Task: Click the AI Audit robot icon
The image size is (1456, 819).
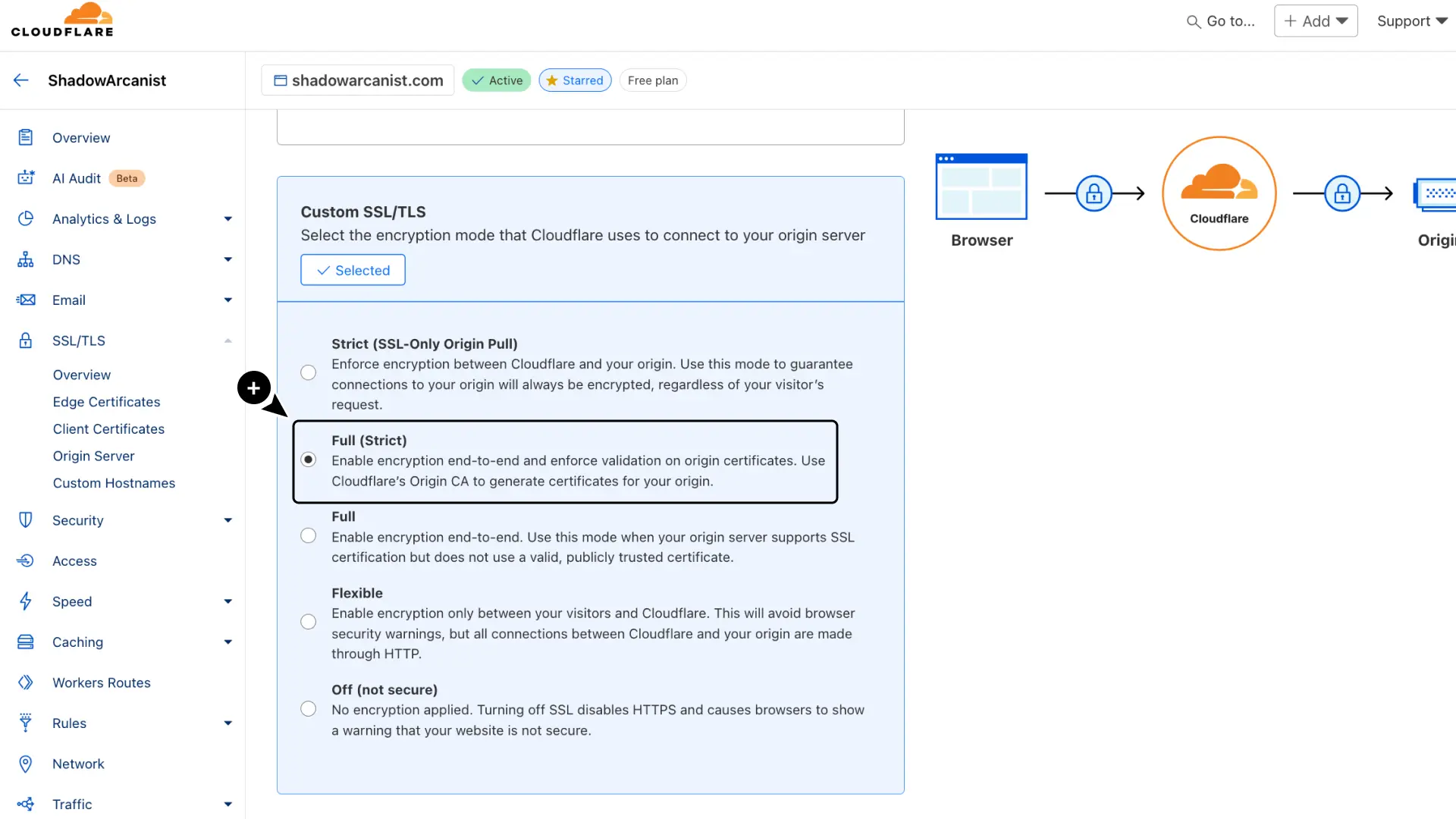Action: 26,178
